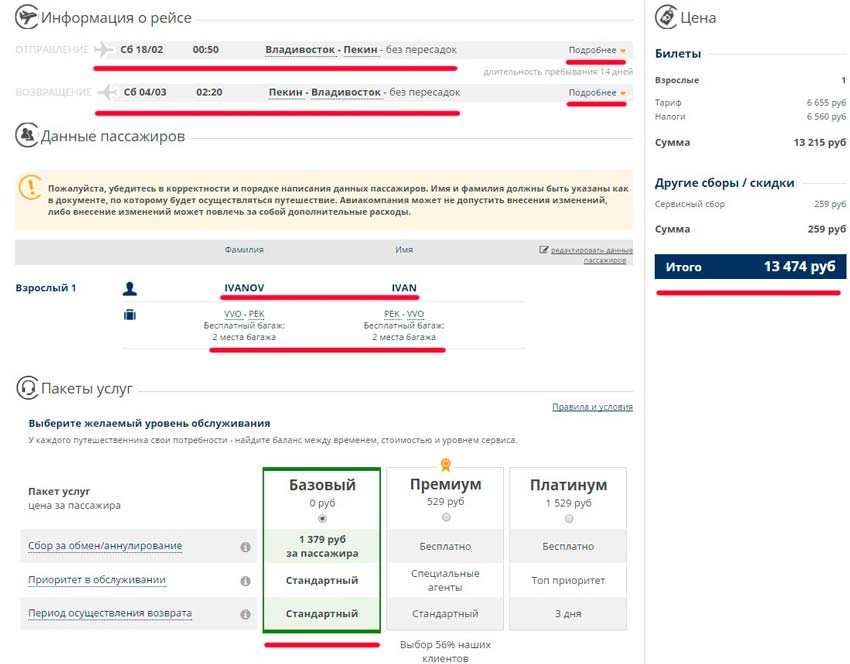Select the Премиум package radio button
Viewport: 850px width, 664px height.
click(445, 518)
